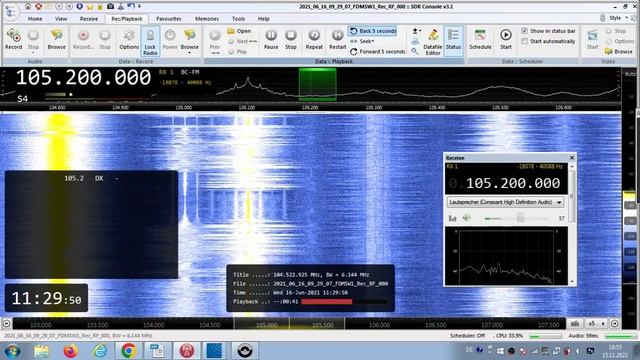Open the Style dropdown
Viewport: 640px width, 360px height.
click(x=619, y=18)
